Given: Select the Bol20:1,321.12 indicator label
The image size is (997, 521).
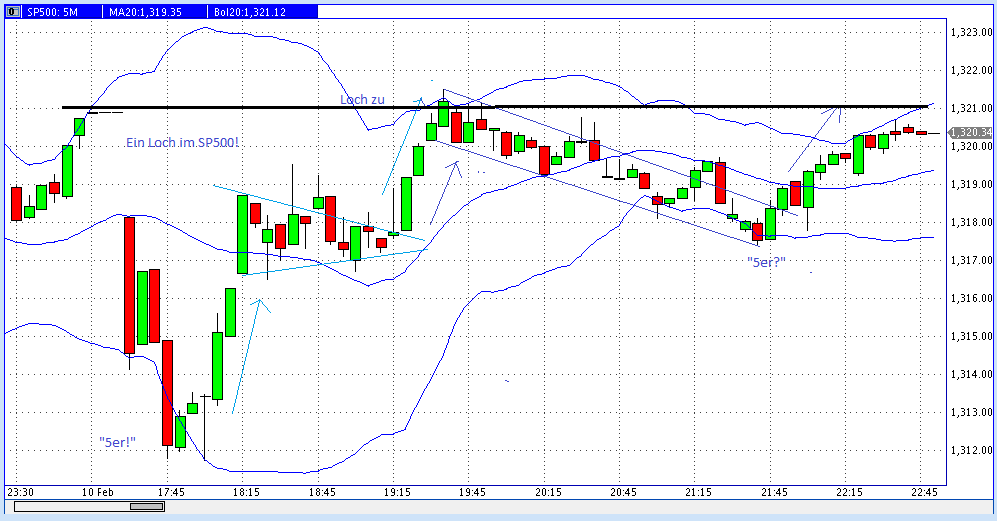Looking at the screenshot, I should (249, 11).
